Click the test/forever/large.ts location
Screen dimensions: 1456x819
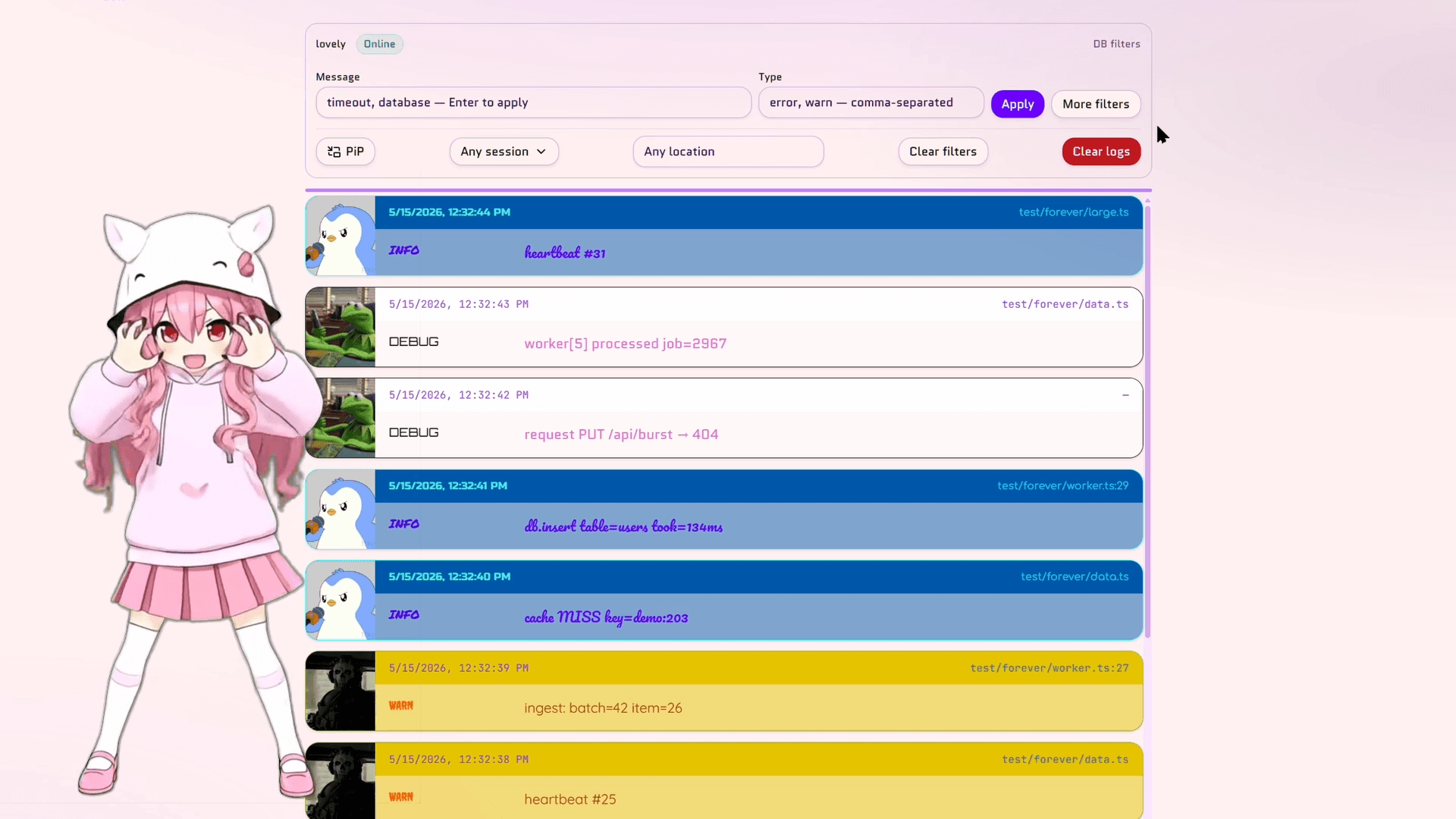coord(1073,212)
